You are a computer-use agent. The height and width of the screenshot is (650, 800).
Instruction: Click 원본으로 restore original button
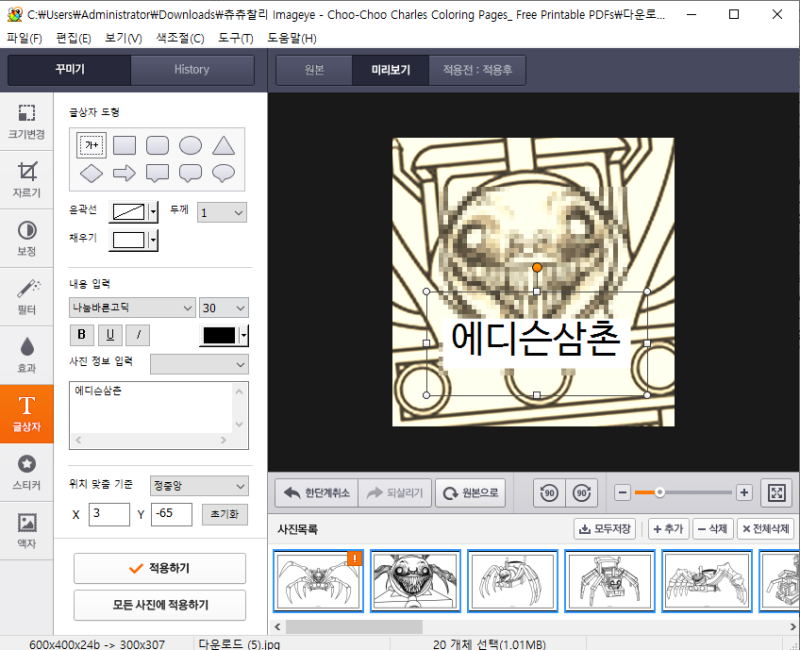[x=470, y=493]
